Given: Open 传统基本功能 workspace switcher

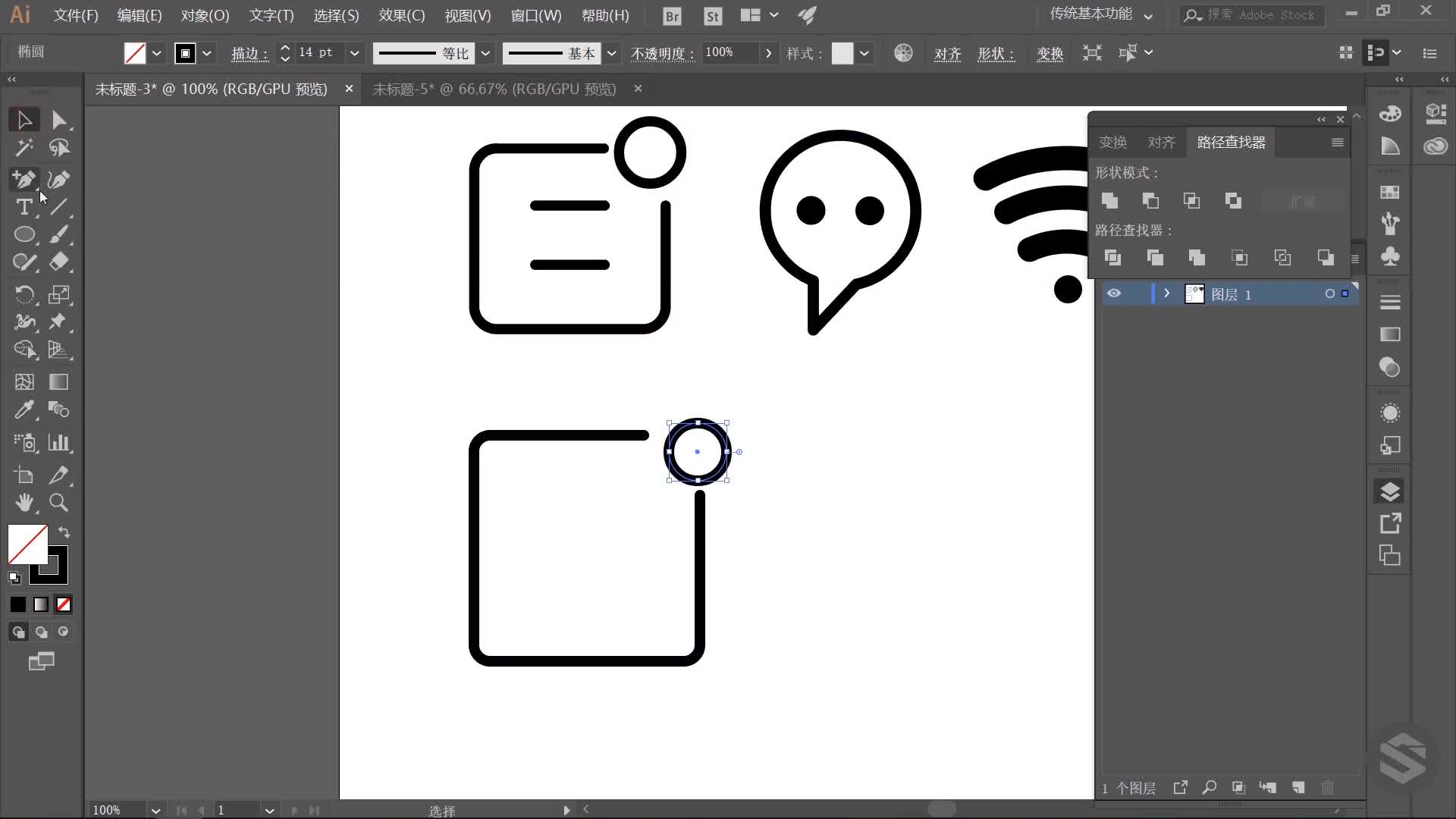Looking at the screenshot, I should click(x=1101, y=14).
